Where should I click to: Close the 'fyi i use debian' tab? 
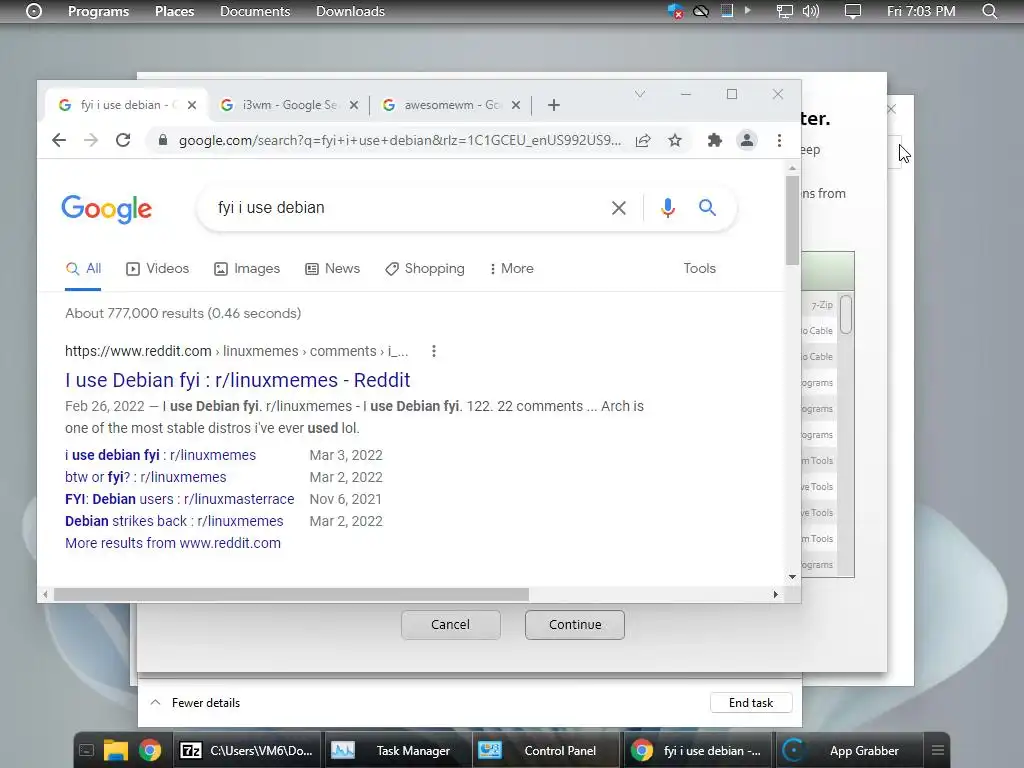coord(191,105)
